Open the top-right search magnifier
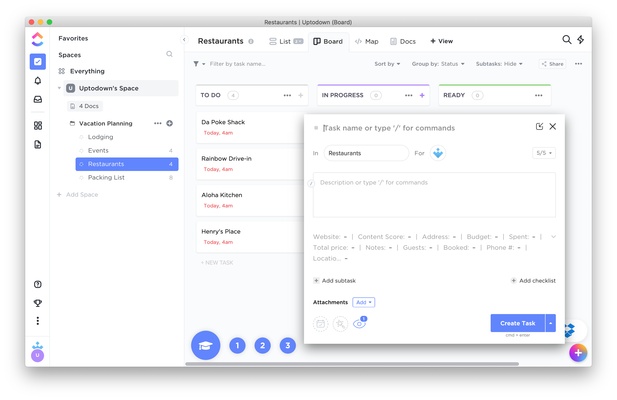617x400 pixels. (567, 39)
